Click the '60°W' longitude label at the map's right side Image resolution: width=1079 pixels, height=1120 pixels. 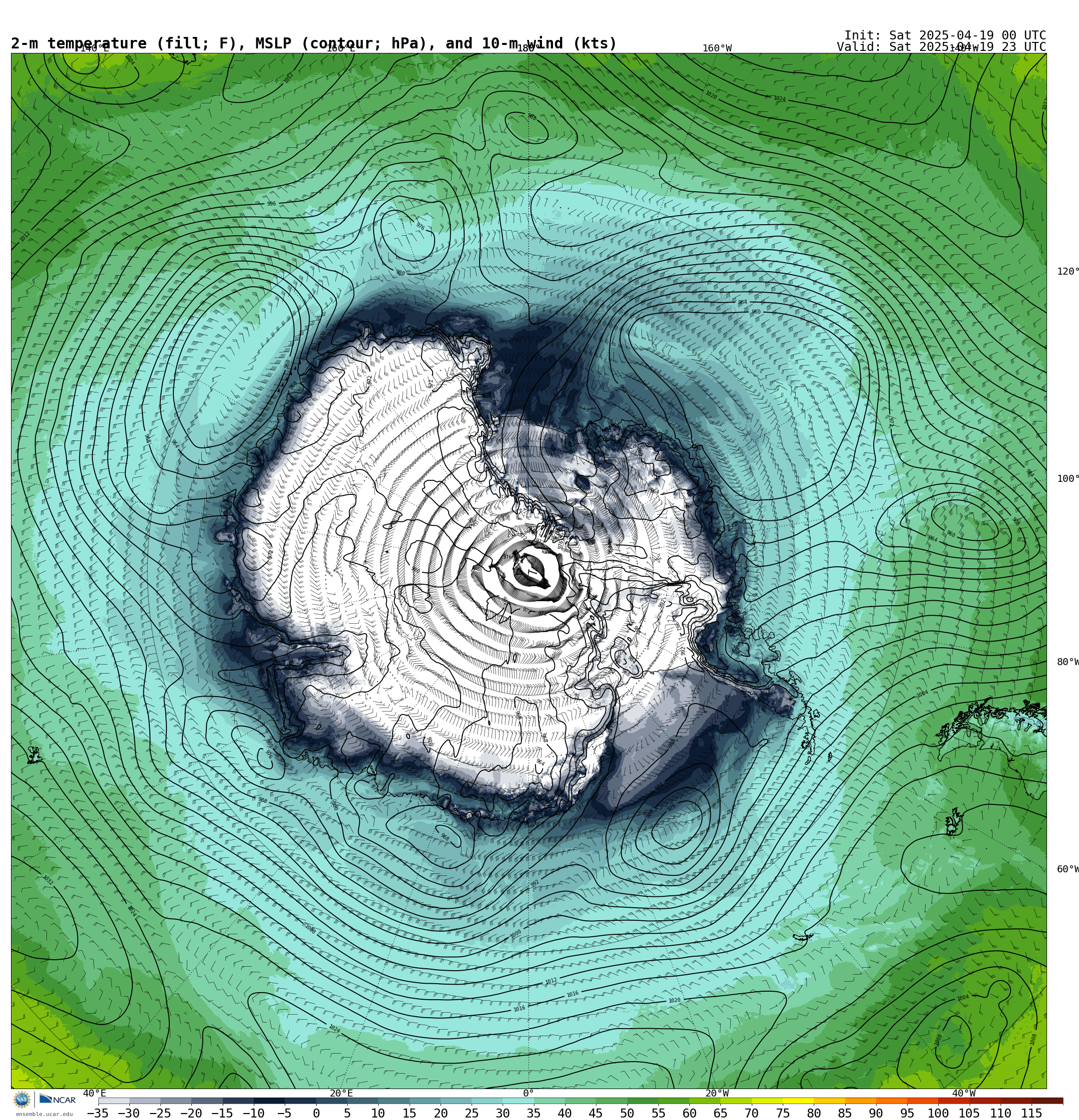pos(1068,870)
